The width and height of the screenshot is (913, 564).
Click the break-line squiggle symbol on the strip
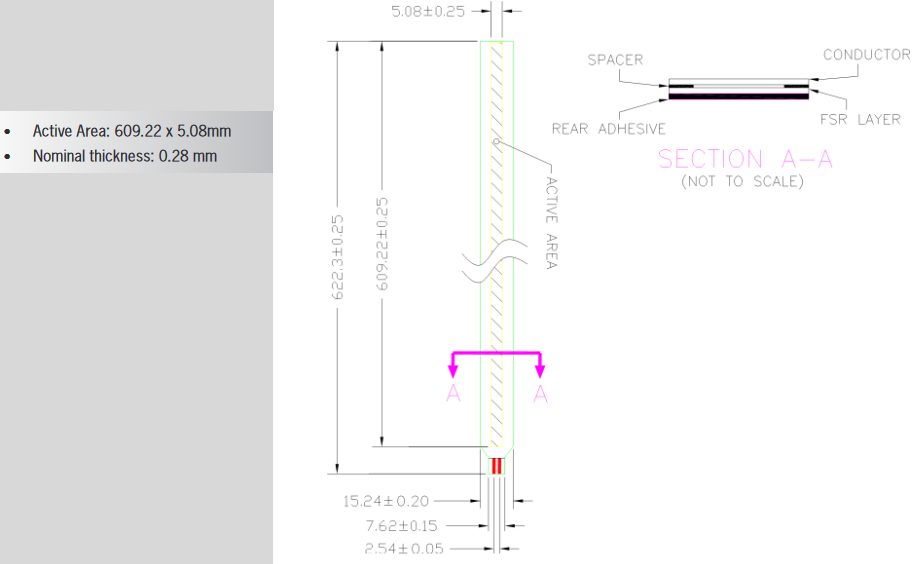pyautogui.click(x=496, y=261)
